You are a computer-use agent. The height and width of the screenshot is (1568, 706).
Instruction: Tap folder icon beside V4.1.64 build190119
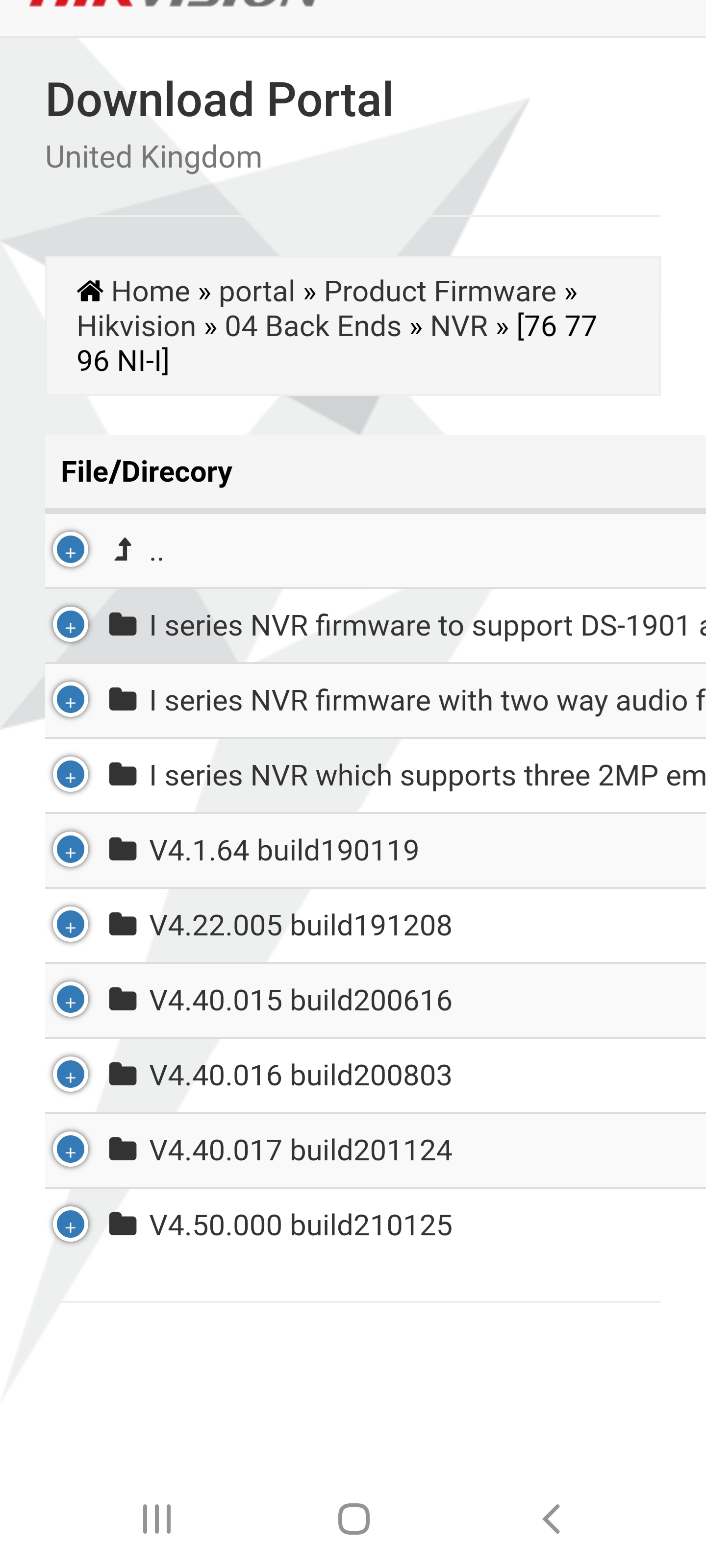pos(123,850)
